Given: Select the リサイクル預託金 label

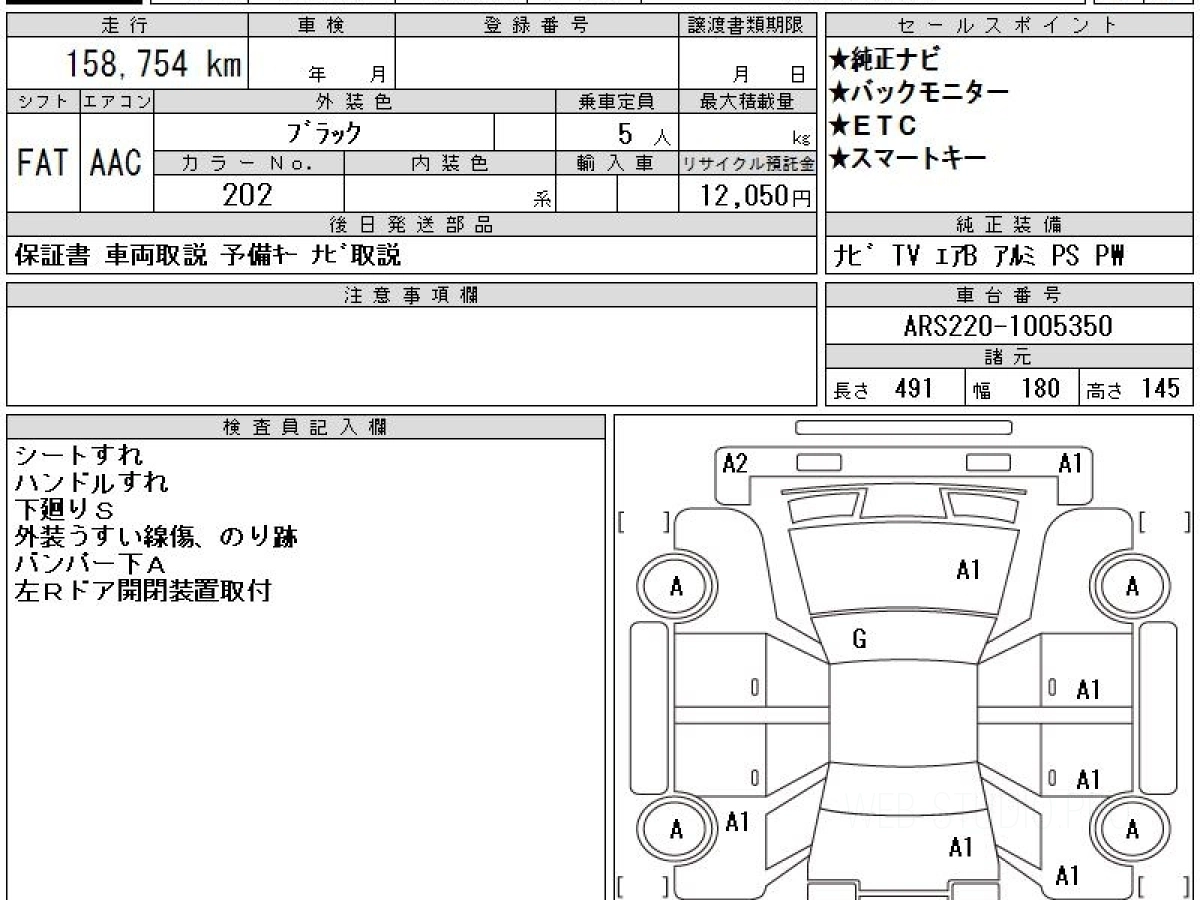Looking at the screenshot, I should pos(748,163).
